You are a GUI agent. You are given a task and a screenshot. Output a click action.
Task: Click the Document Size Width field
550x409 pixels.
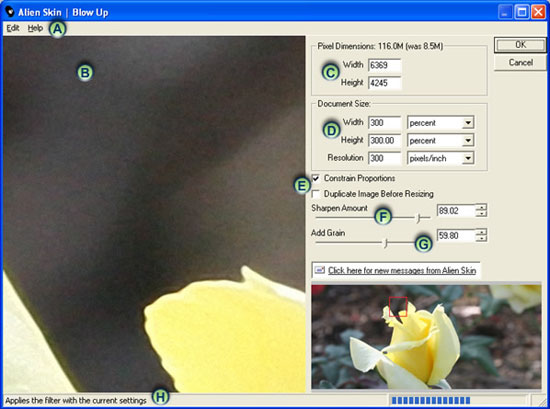[384, 123]
